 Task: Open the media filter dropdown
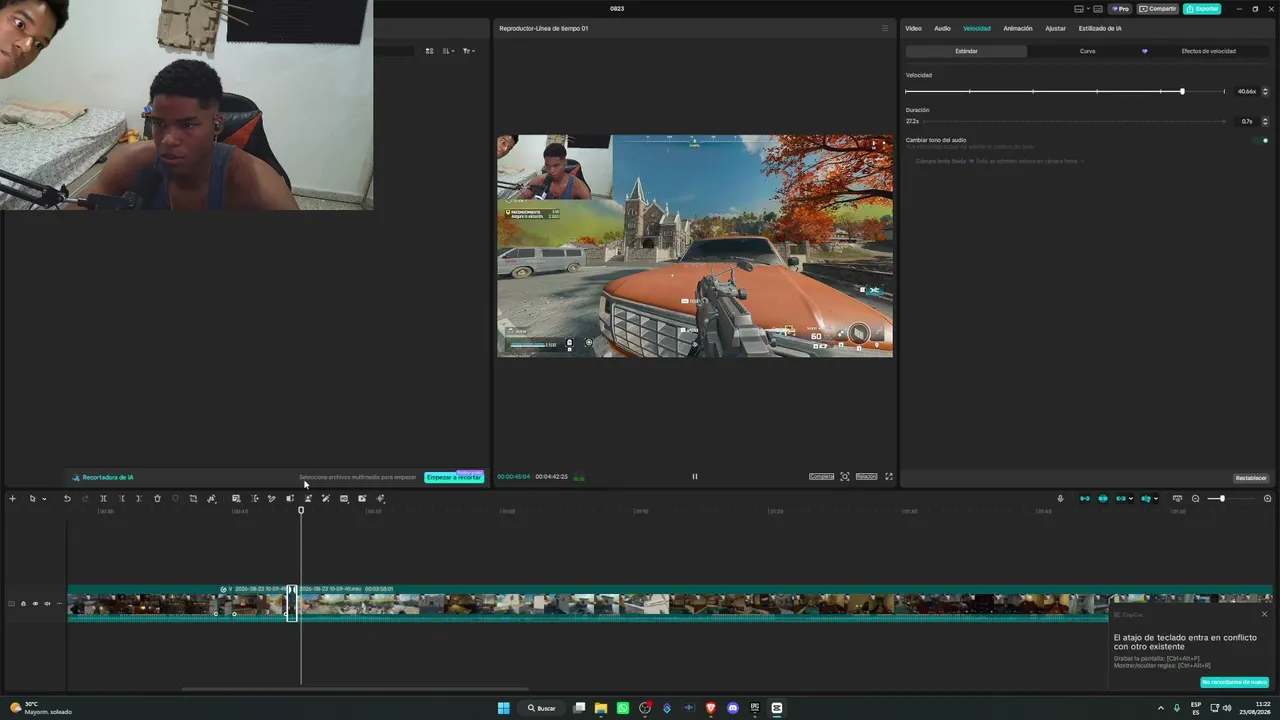(x=468, y=51)
